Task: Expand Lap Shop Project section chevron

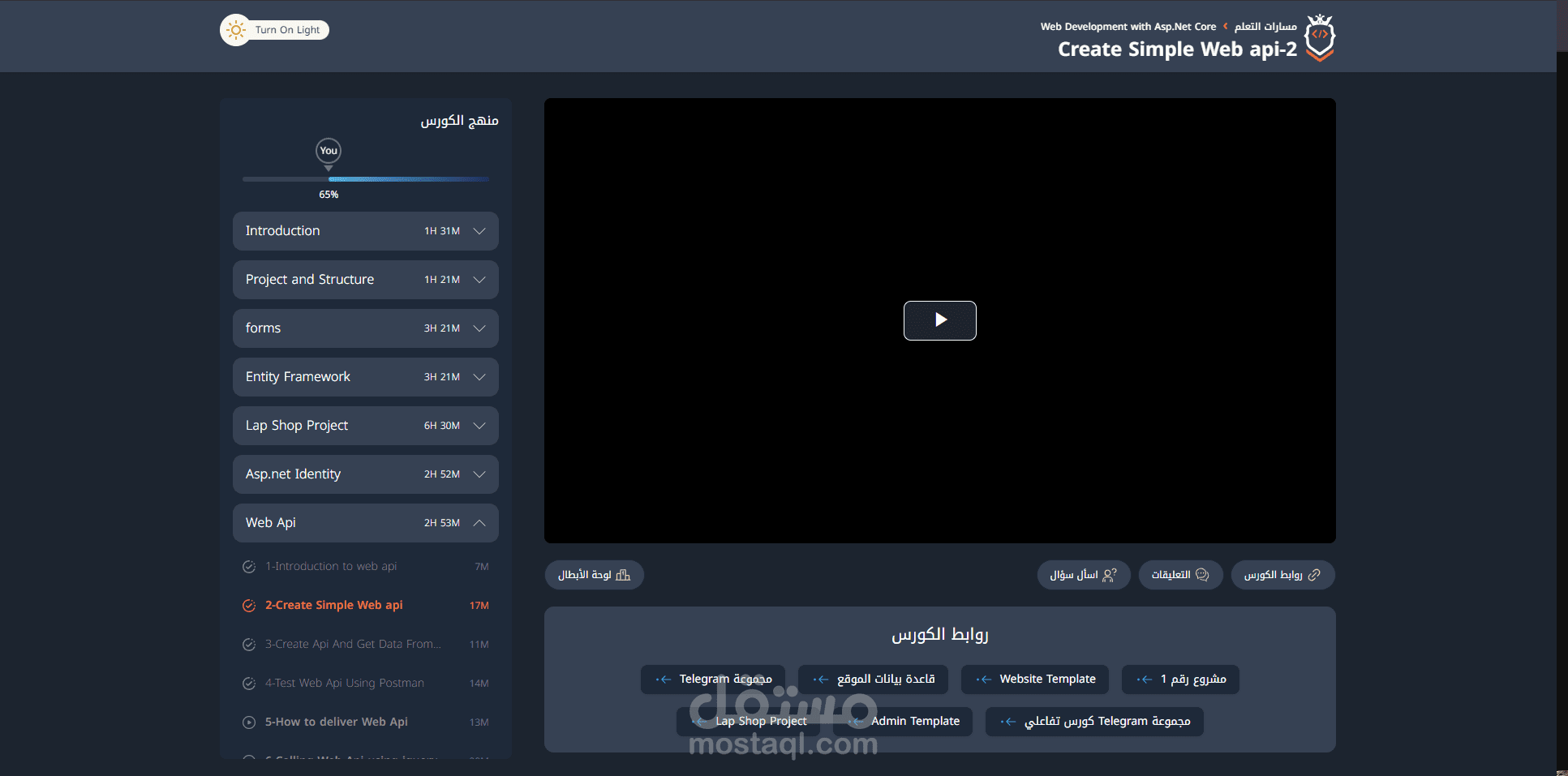Action: [479, 426]
